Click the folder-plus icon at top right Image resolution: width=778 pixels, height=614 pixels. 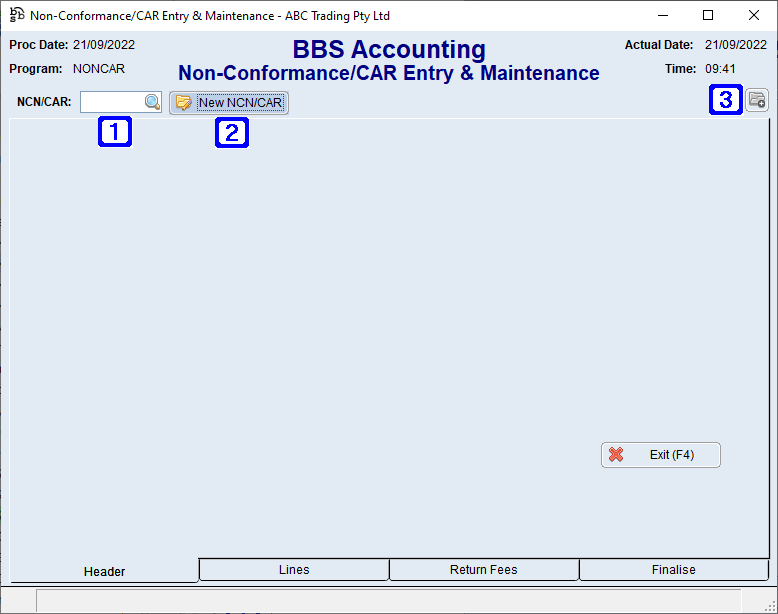(757, 100)
